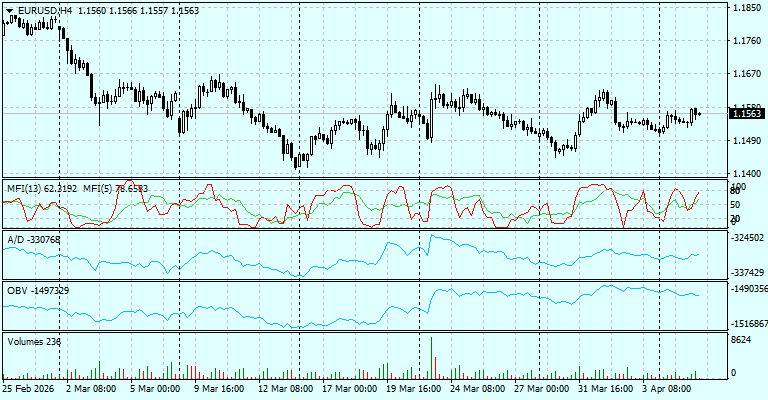This screenshot has height=400, width=768.
Task: Click the 5 Mar 00:00 time label
Action: pos(155,389)
